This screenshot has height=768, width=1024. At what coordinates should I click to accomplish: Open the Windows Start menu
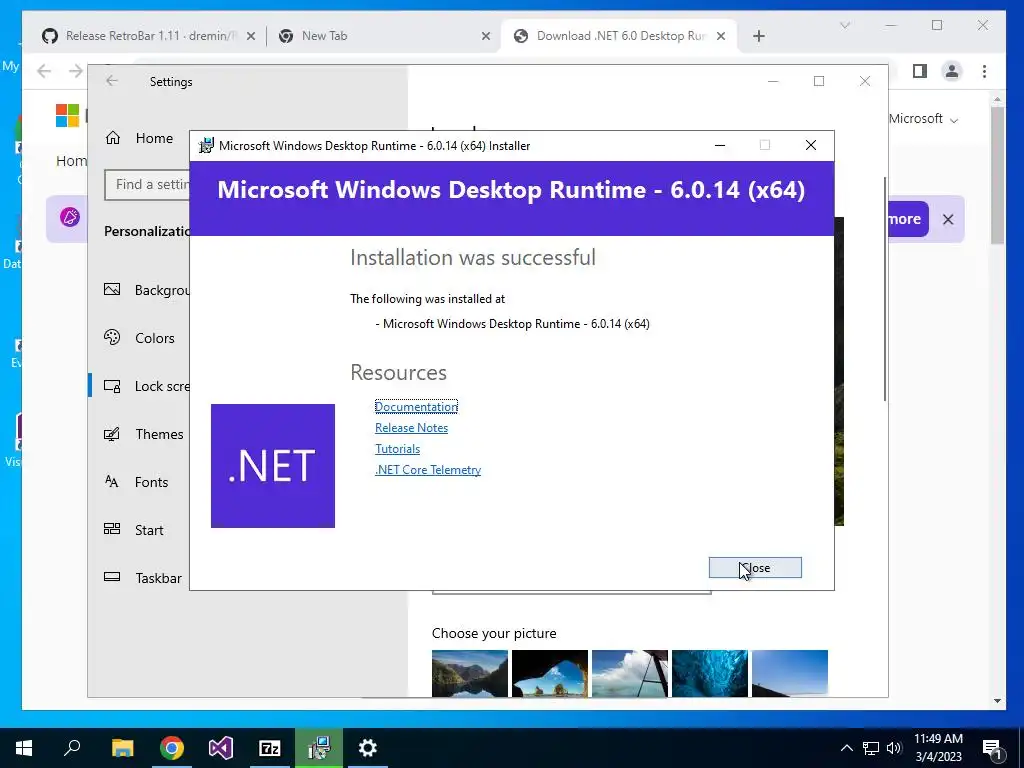tap(24, 748)
